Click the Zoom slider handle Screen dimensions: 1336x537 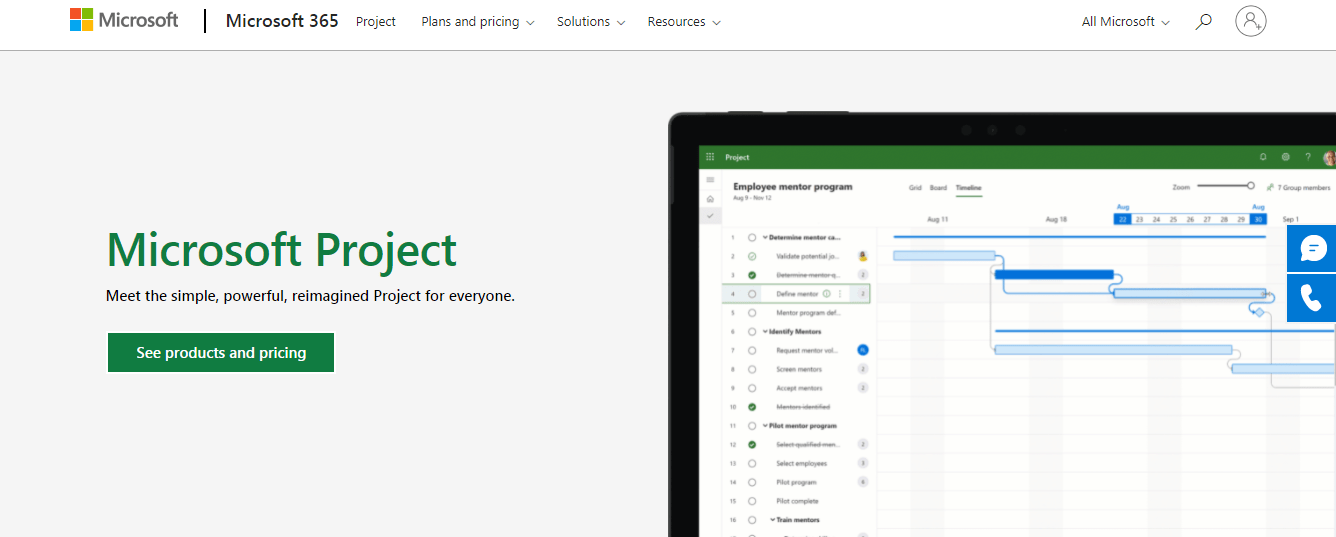tap(1251, 185)
